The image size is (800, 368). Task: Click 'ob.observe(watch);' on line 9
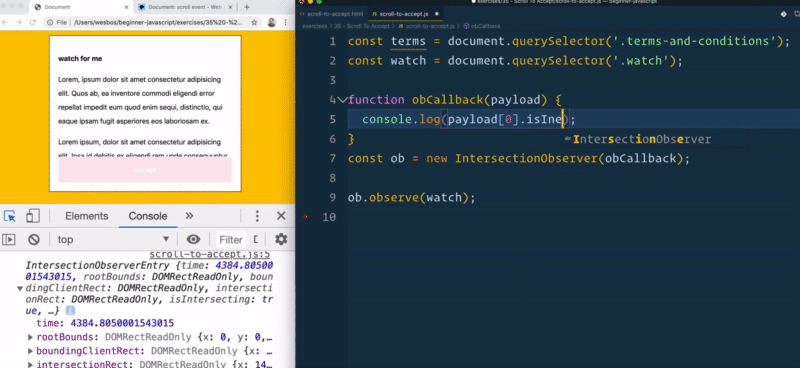click(412, 198)
